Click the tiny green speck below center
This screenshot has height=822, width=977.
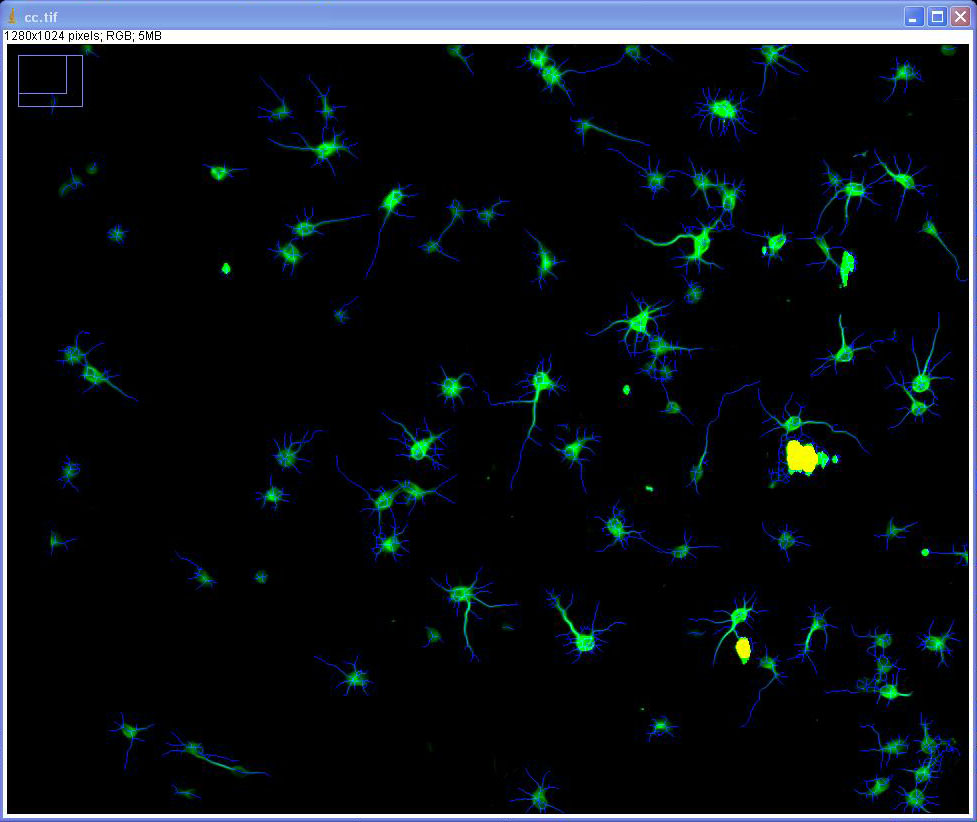click(649, 489)
